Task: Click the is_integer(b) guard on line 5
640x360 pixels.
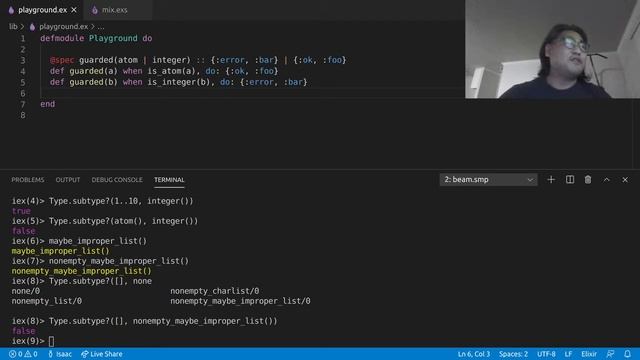Action: pos(178,82)
